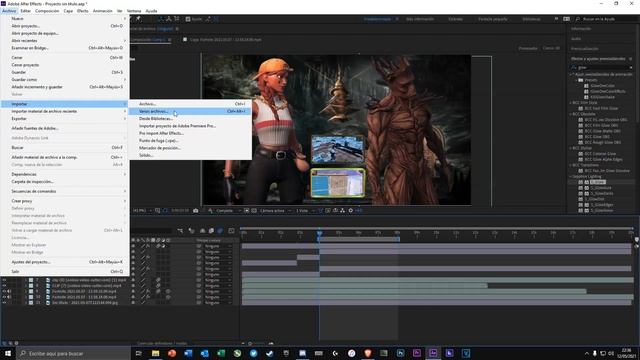Open Photoshop from the taskbar
Viewport: 640px width, 360px height.
[400, 353]
